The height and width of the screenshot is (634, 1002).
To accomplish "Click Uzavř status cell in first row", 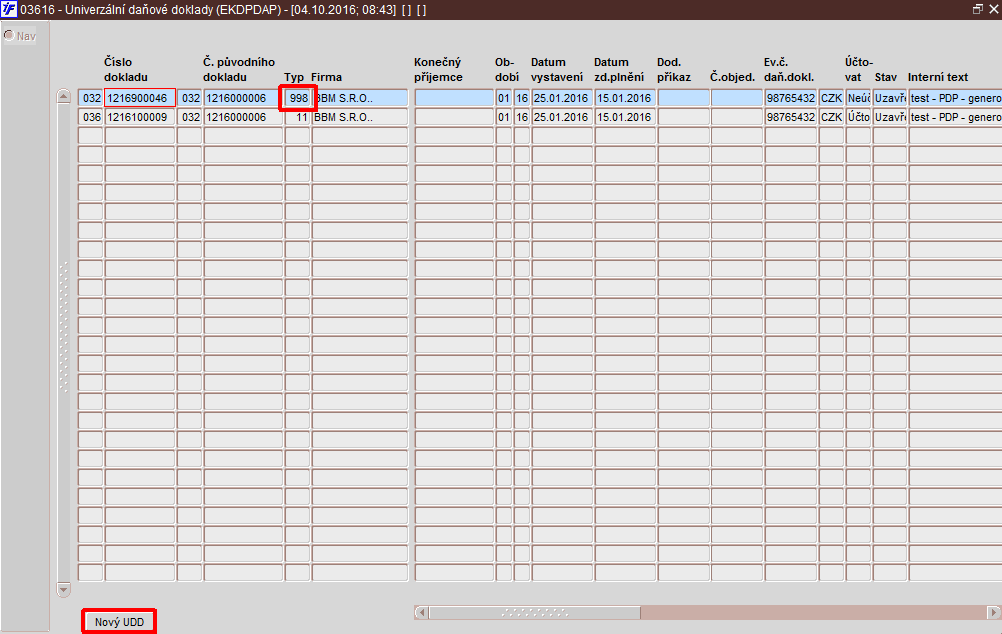I will click(x=890, y=98).
